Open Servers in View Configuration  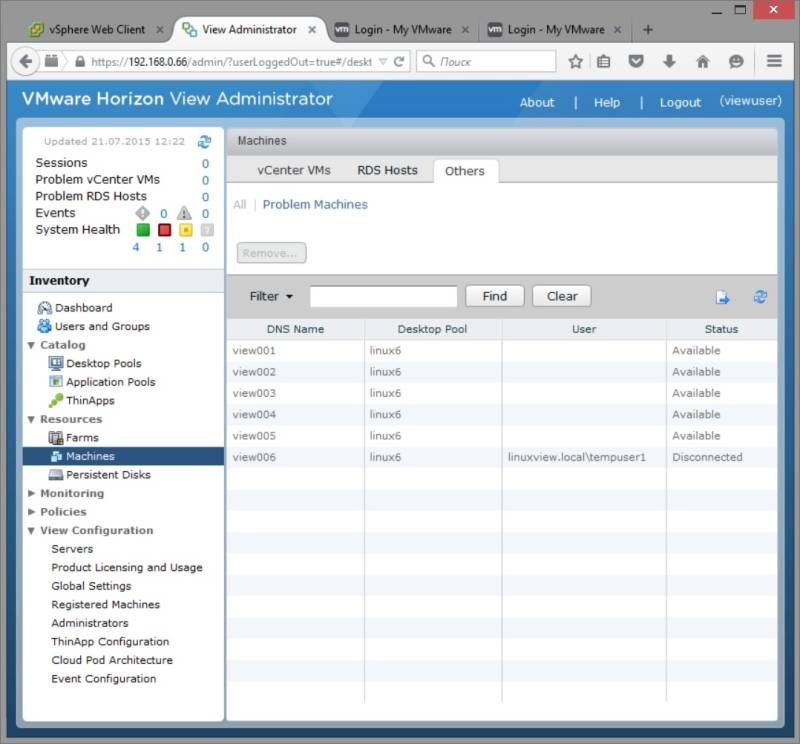point(72,549)
